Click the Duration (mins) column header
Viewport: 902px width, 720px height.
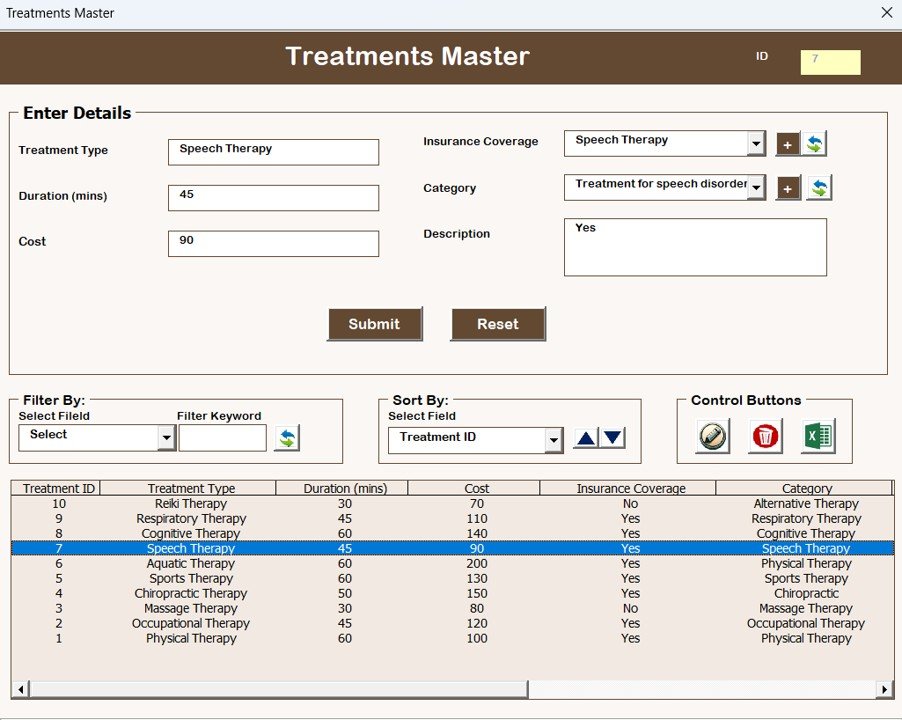pyautogui.click(x=342, y=488)
